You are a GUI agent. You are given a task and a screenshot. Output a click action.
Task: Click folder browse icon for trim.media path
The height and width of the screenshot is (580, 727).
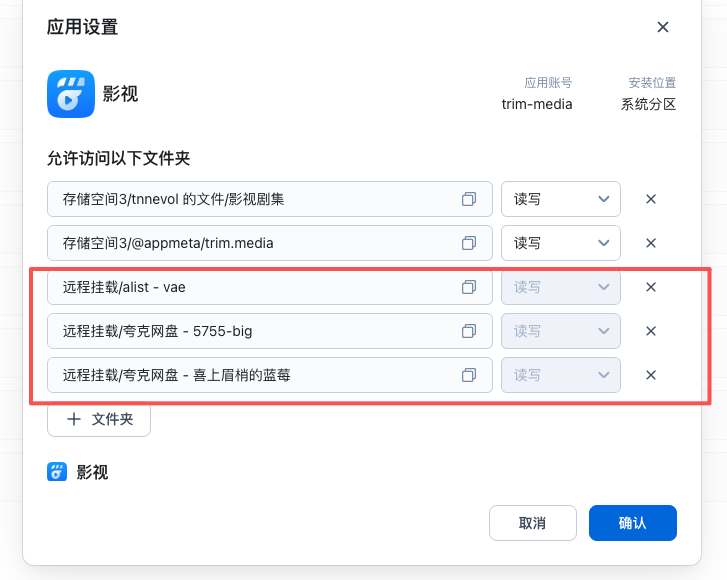468,243
